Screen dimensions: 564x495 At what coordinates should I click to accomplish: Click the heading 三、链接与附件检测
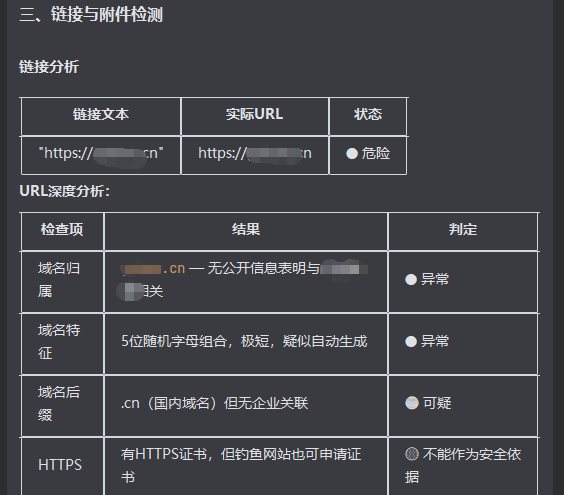click(x=91, y=15)
